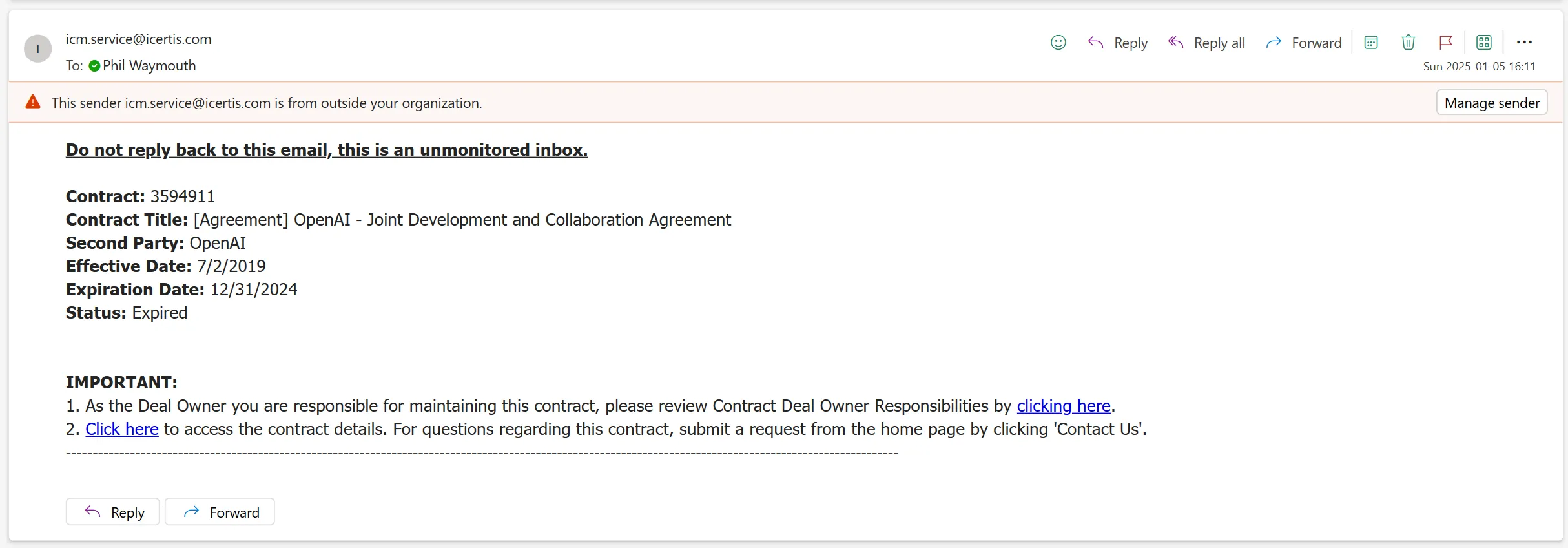1568x548 pixels.
Task: Click the Manage sender button
Action: [x=1492, y=103]
